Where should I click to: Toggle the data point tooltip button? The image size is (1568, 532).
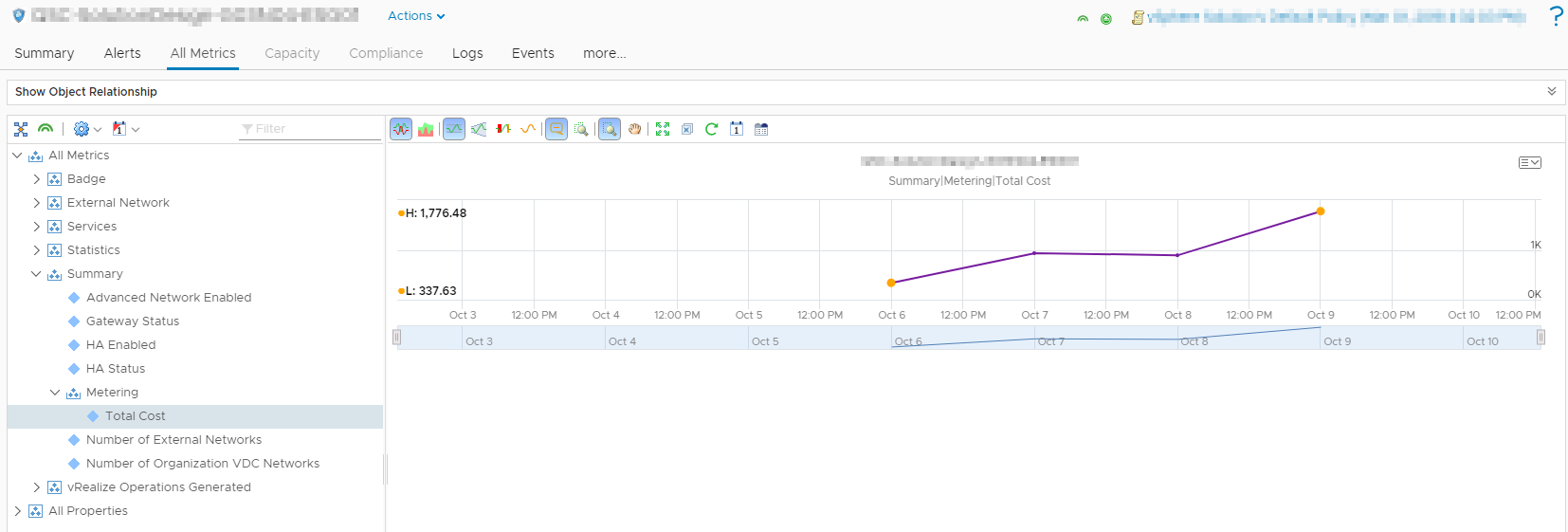coord(556,129)
